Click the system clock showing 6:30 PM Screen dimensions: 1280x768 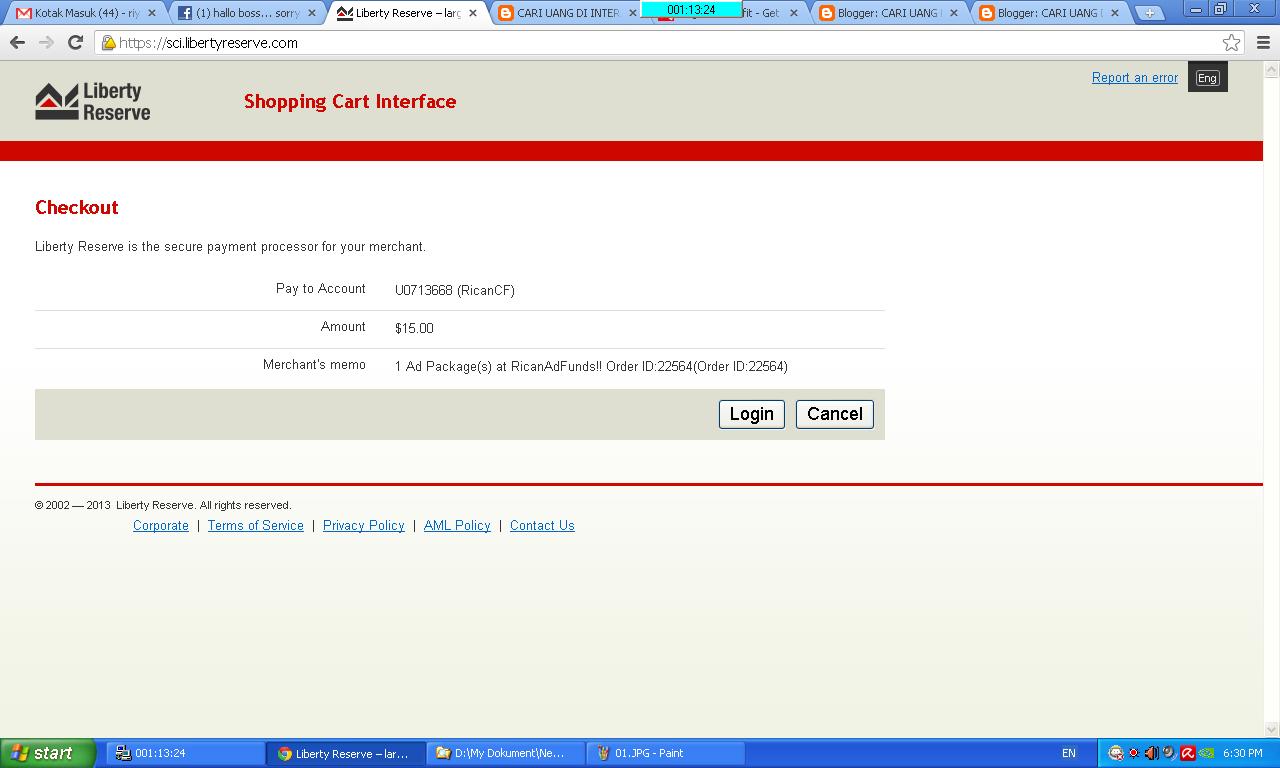(1242, 753)
